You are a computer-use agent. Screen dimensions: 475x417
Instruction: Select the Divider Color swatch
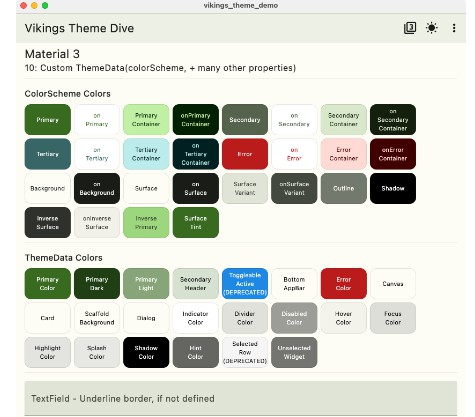tap(245, 318)
